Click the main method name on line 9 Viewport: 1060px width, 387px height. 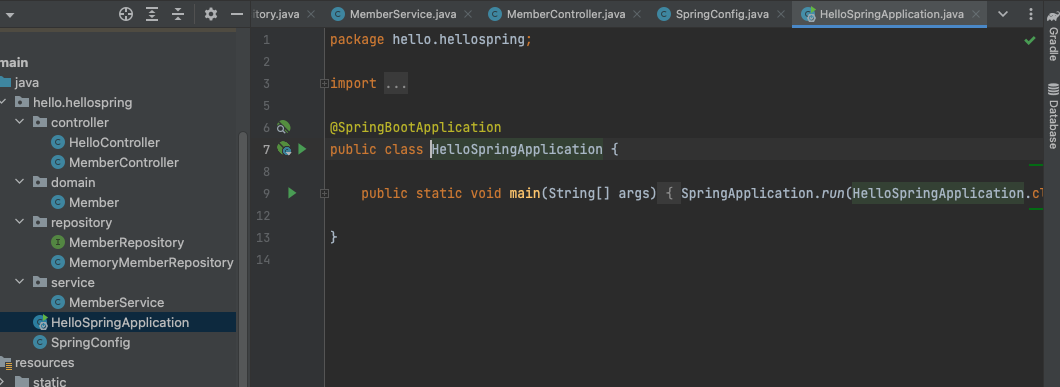coord(525,194)
